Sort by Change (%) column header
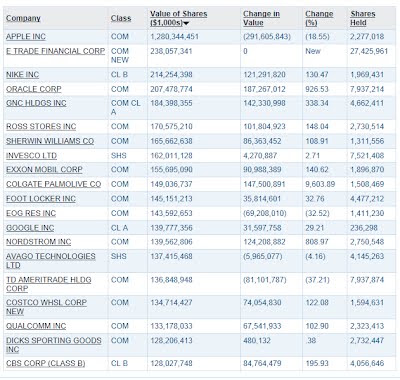 tap(319, 18)
